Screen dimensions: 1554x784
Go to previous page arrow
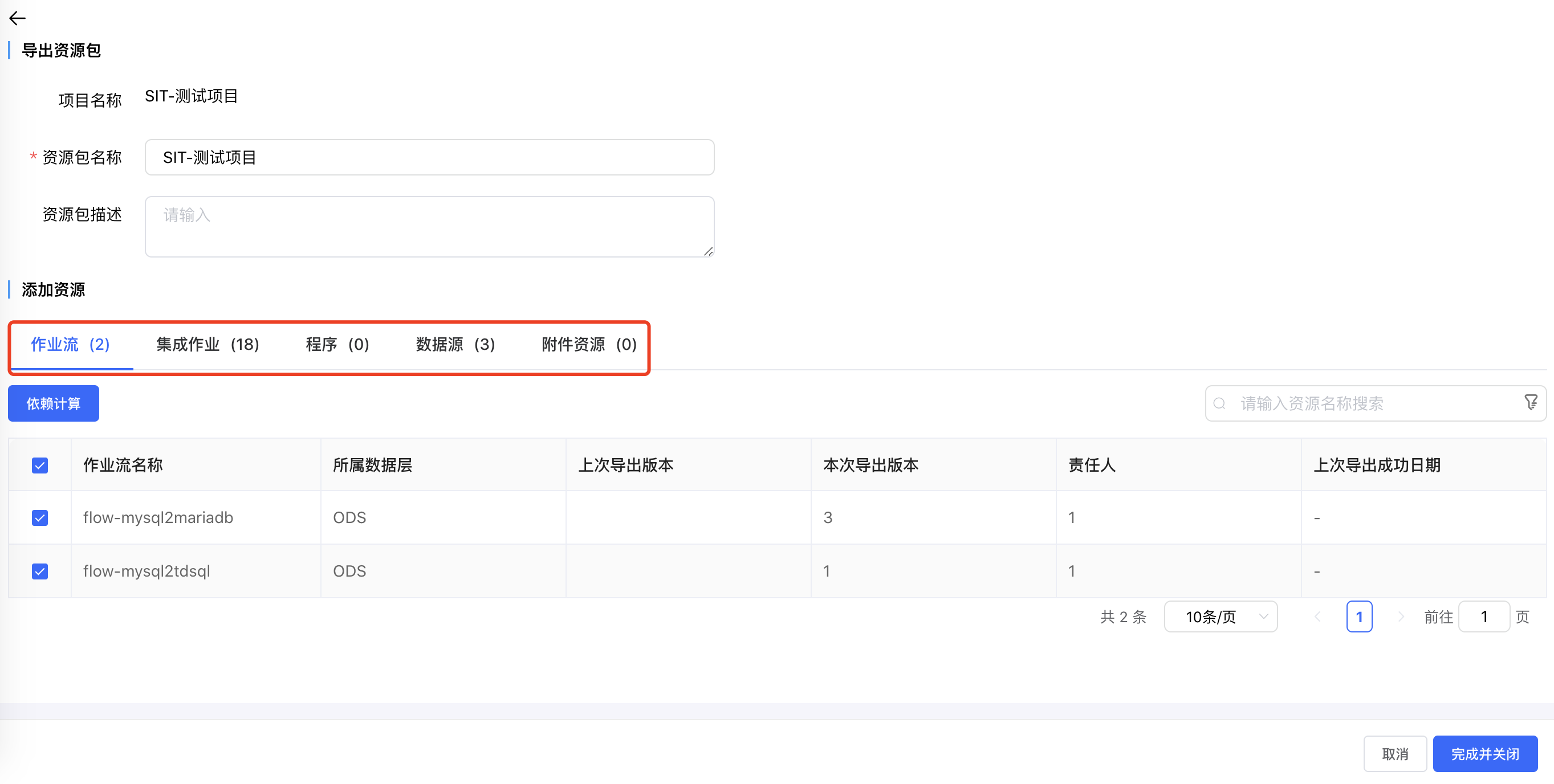pyautogui.click(x=1317, y=616)
